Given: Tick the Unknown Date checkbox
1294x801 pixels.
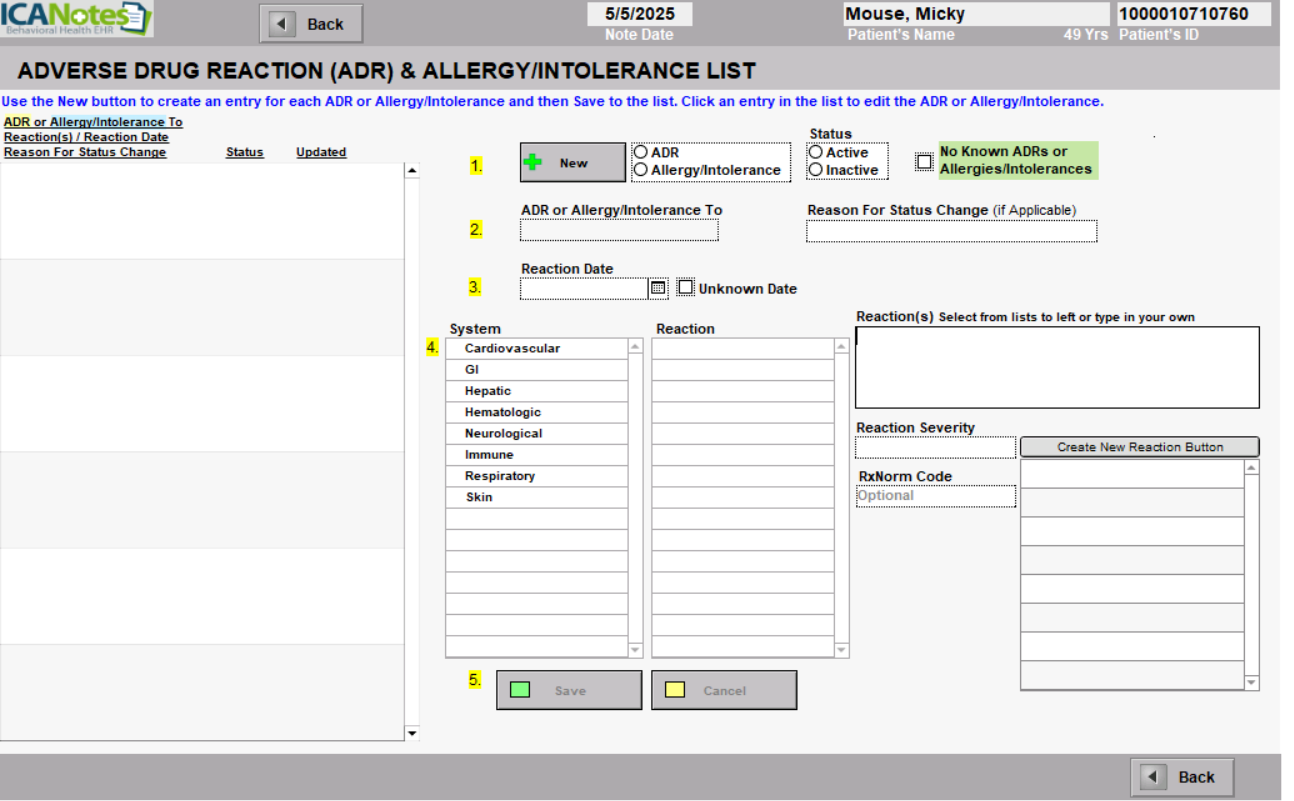Looking at the screenshot, I should (x=685, y=287).
